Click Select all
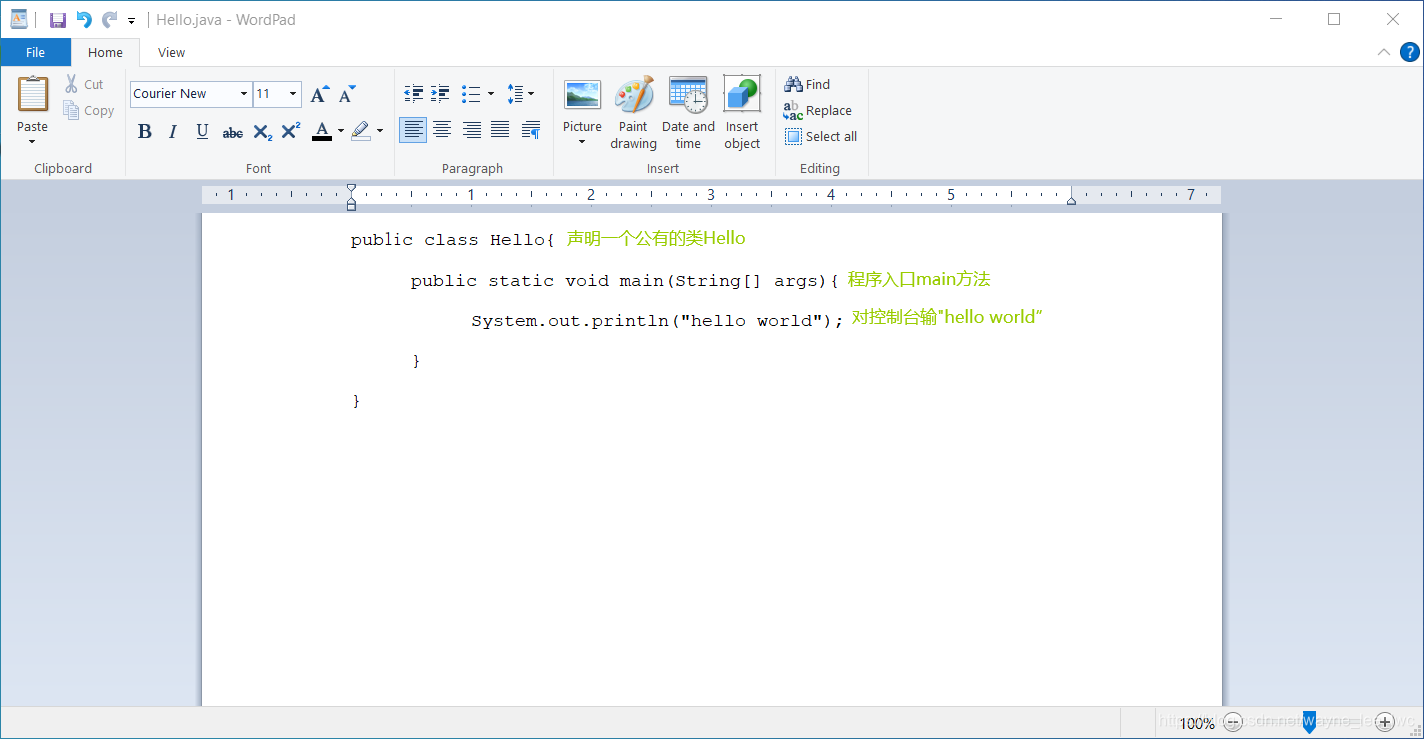Viewport: 1424px width, 739px height. coord(821,137)
